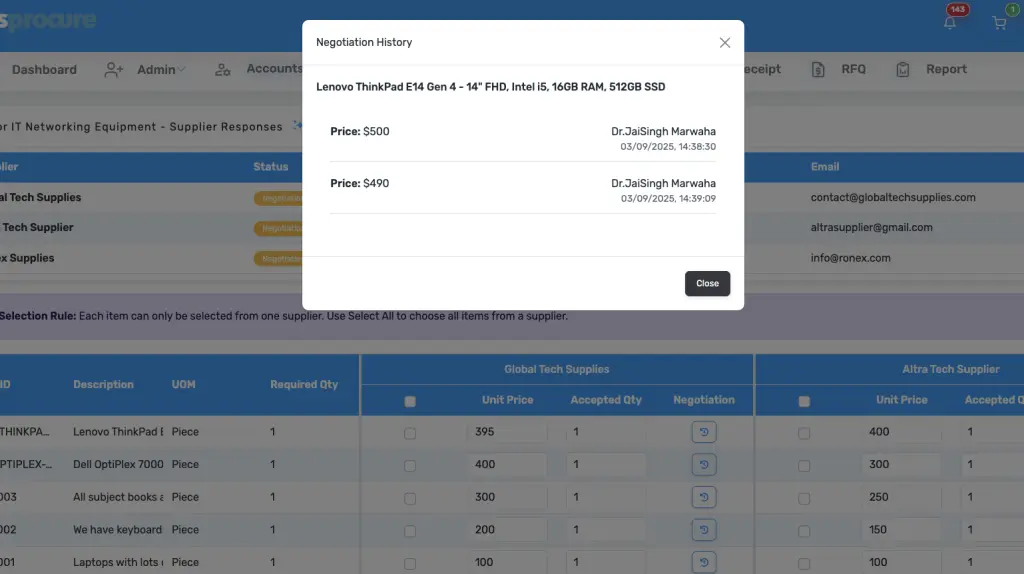Click the contact@globaltechsupplies.com email
Image resolution: width=1024 pixels, height=574 pixels.
click(892, 198)
